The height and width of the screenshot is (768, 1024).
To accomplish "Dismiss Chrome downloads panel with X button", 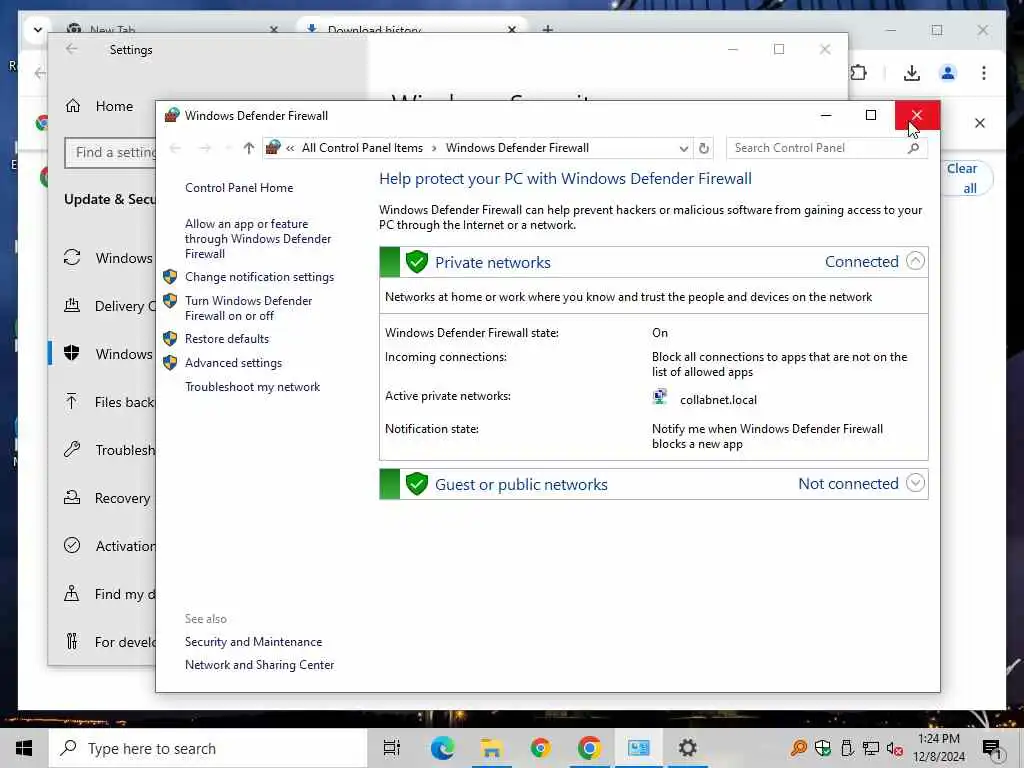I will pos(980,123).
